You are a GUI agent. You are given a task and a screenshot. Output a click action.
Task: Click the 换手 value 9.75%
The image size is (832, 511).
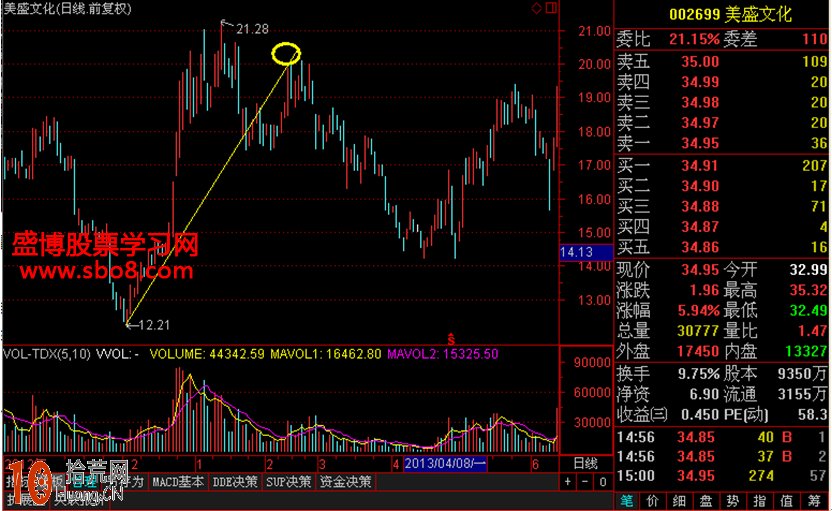click(698, 374)
